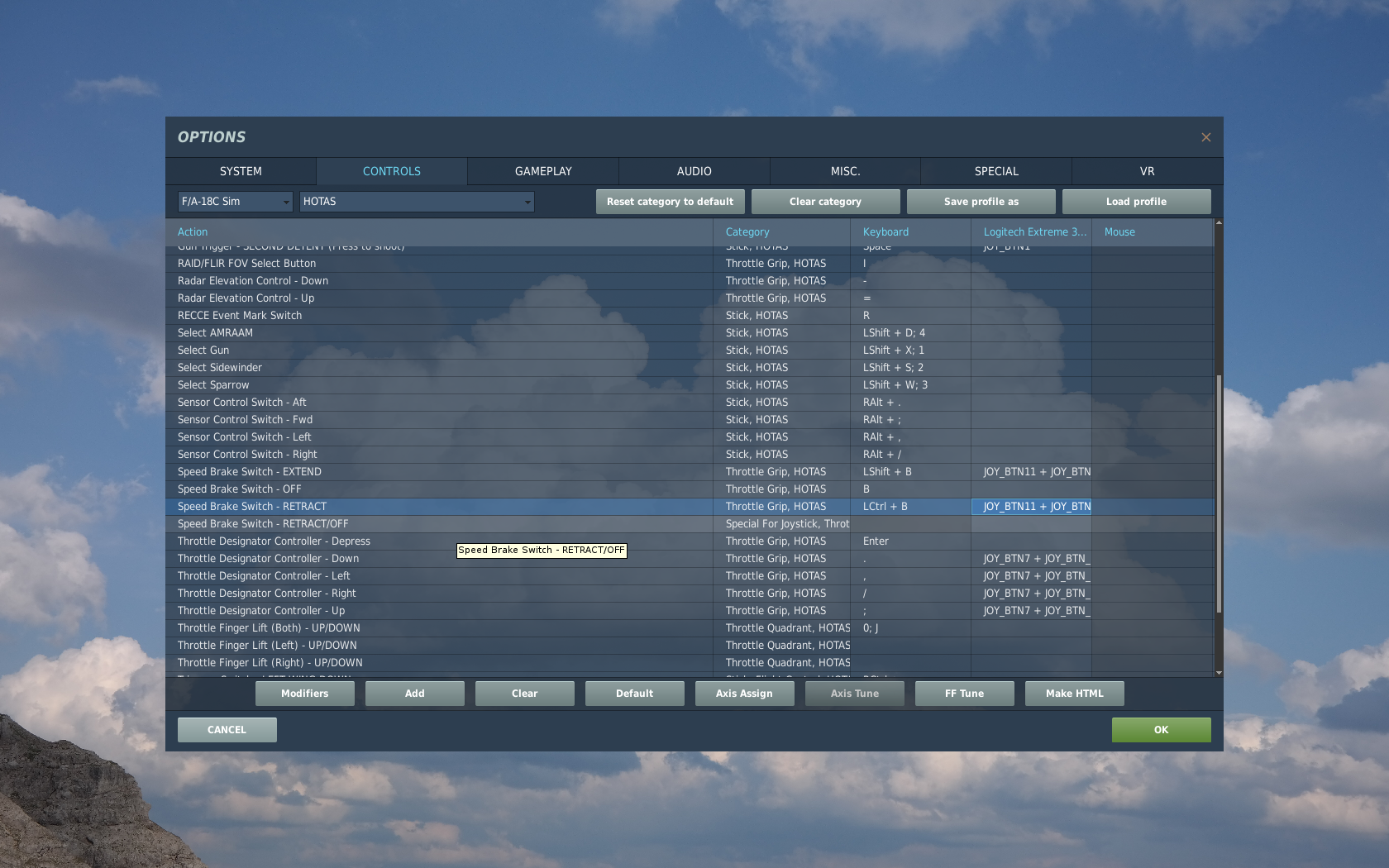Screen dimensions: 1389x868
Task: Select Radar Elevation Control - Up row
Action: point(690,298)
